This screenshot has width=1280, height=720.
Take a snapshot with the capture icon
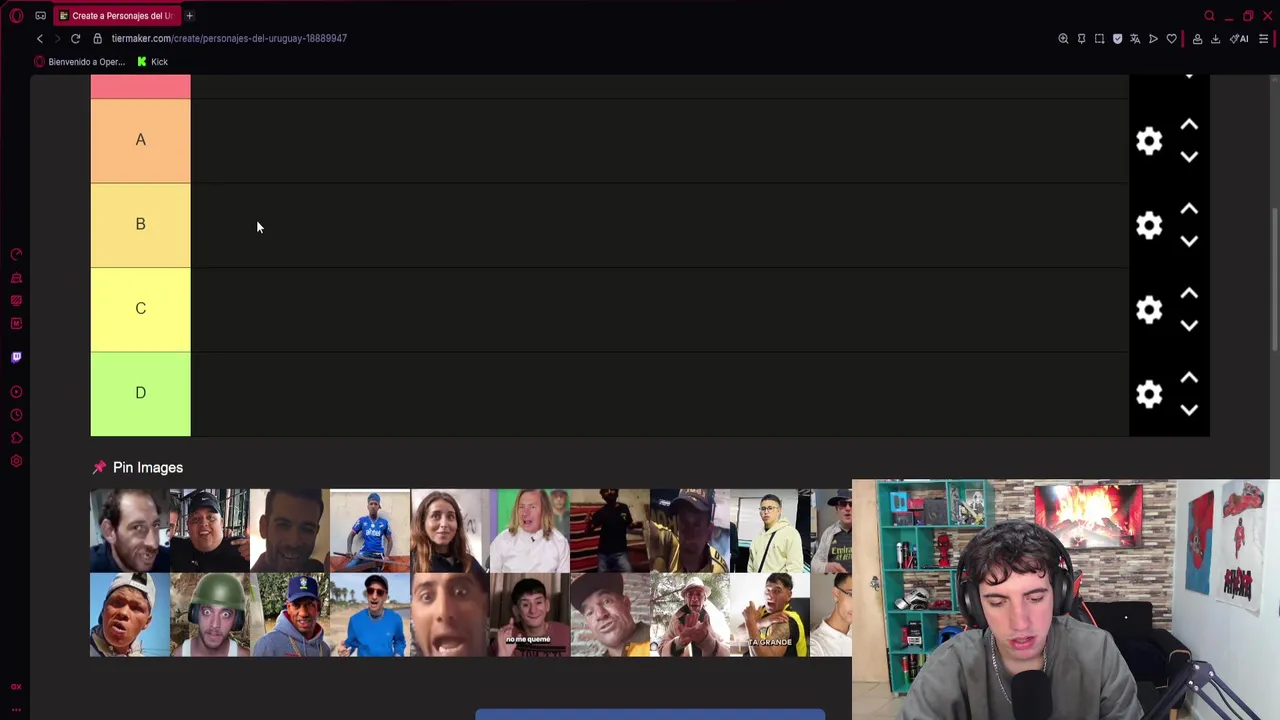pyautogui.click(x=1099, y=39)
